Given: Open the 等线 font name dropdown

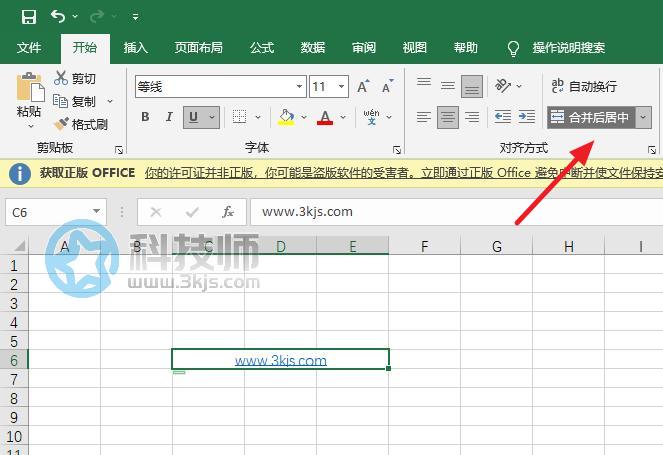Looking at the screenshot, I should (x=299, y=86).
